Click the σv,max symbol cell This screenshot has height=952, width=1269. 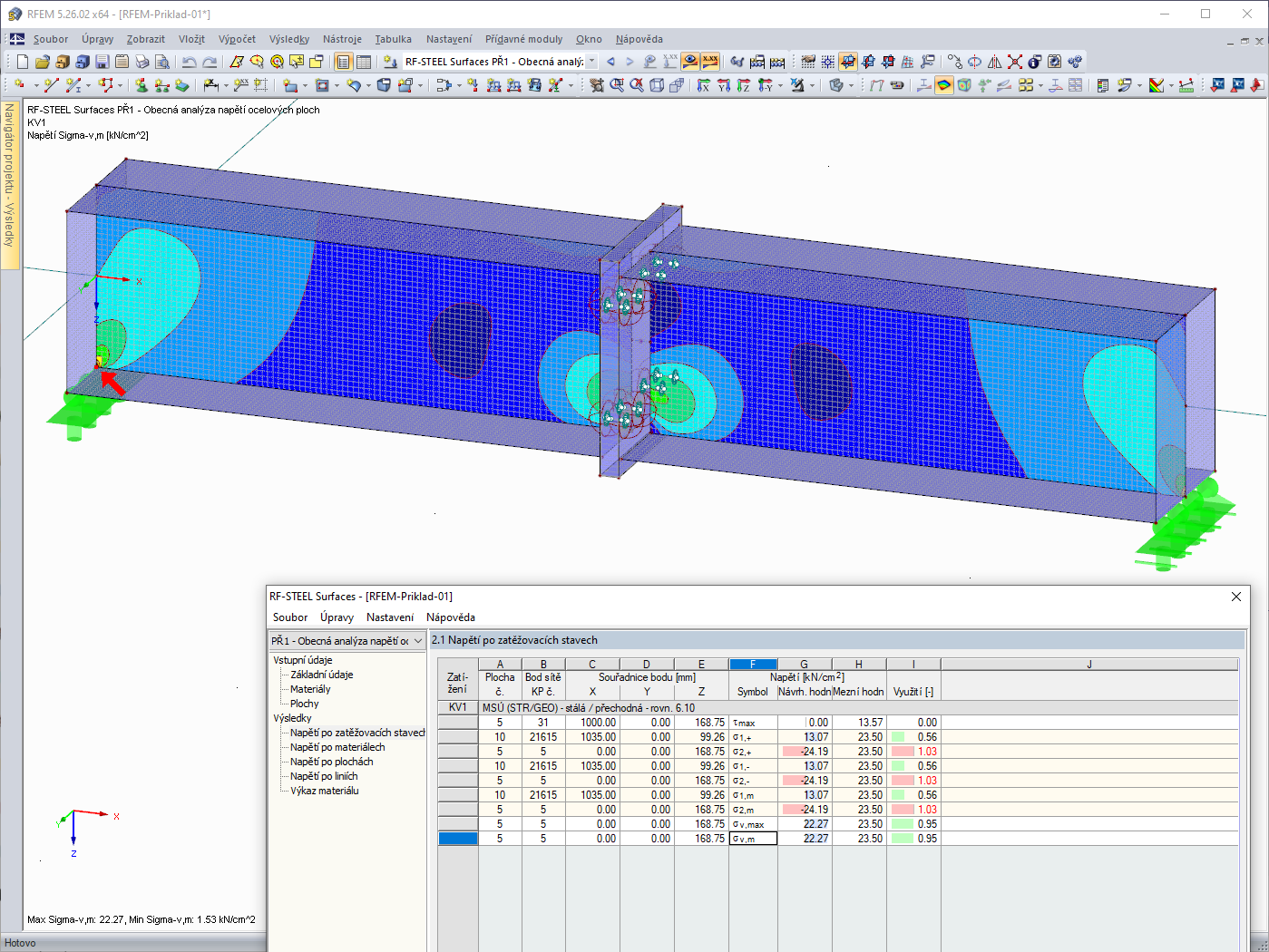click(x=753, y=824)
